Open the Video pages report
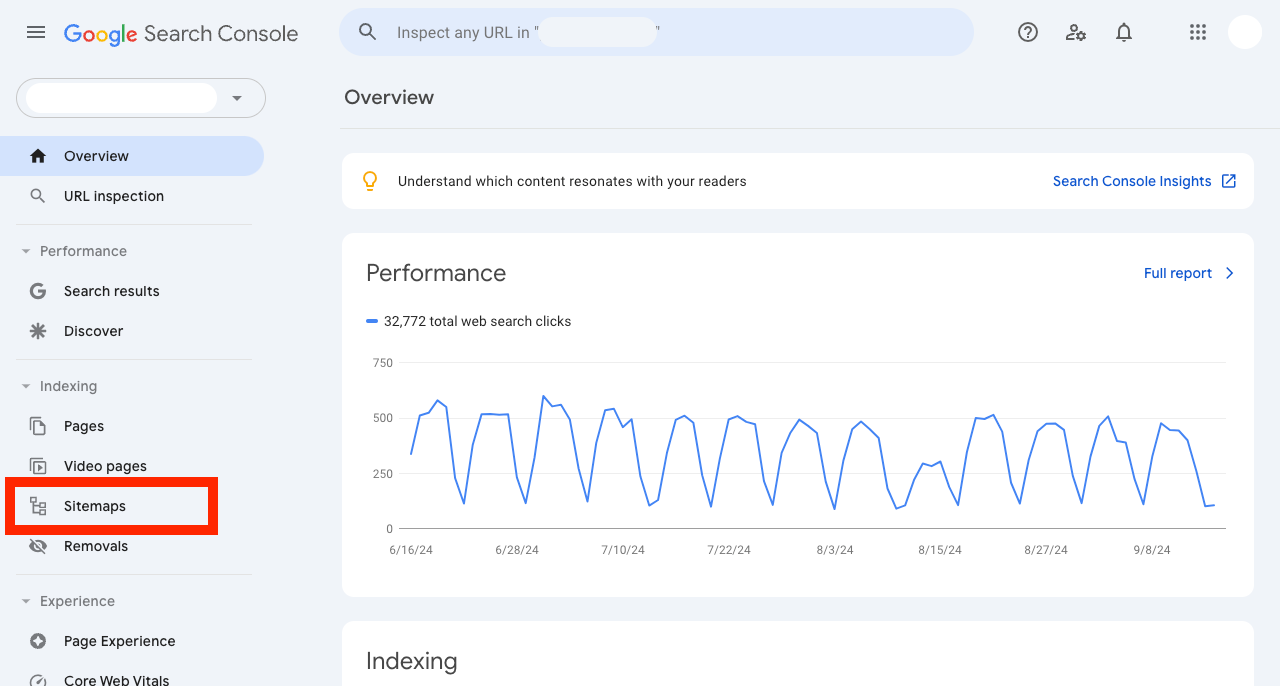Viewport: 1280px width, 686px height. click(x=132, y=466)
